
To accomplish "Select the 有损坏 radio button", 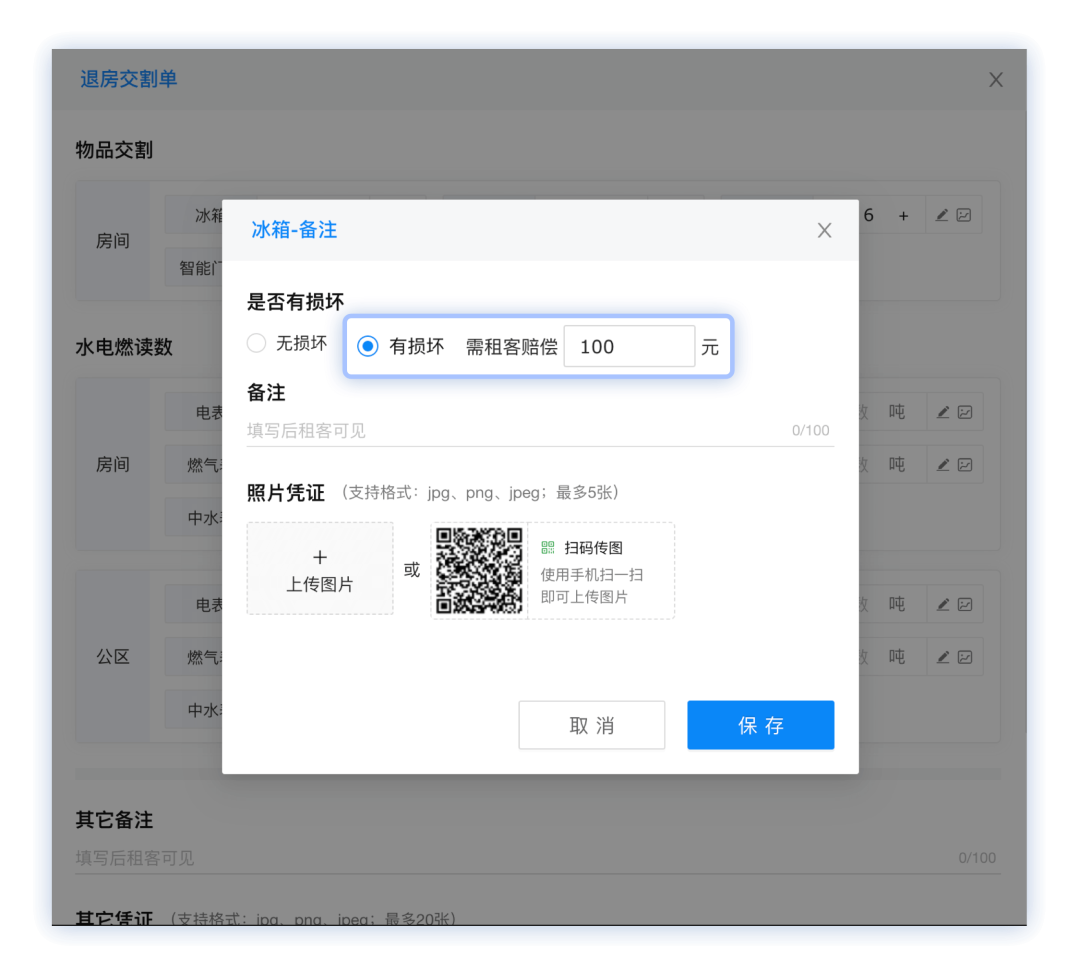I will pos(368,346).
